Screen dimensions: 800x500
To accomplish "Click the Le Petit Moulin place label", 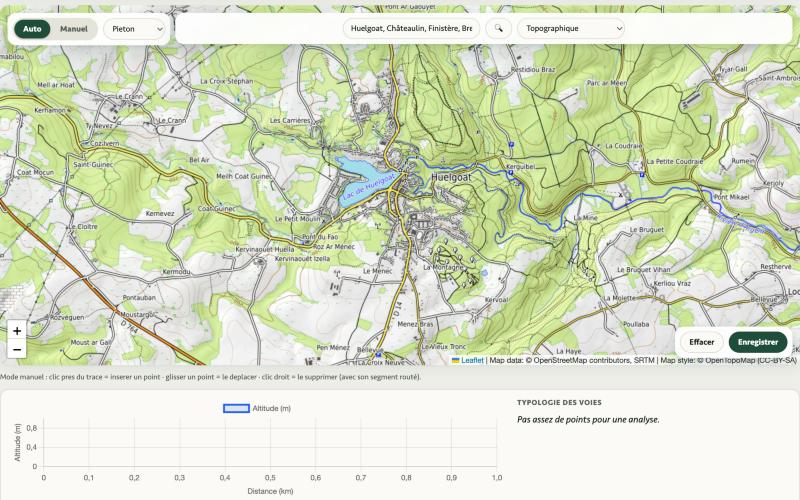I will pos(297,219).
